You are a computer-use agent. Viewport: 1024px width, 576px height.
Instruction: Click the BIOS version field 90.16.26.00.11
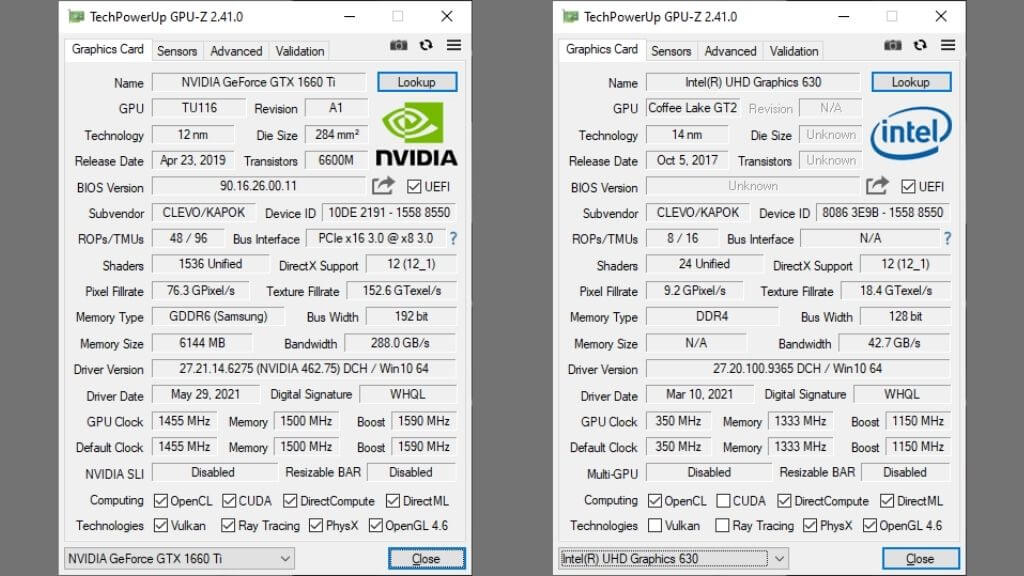(259, 186)
